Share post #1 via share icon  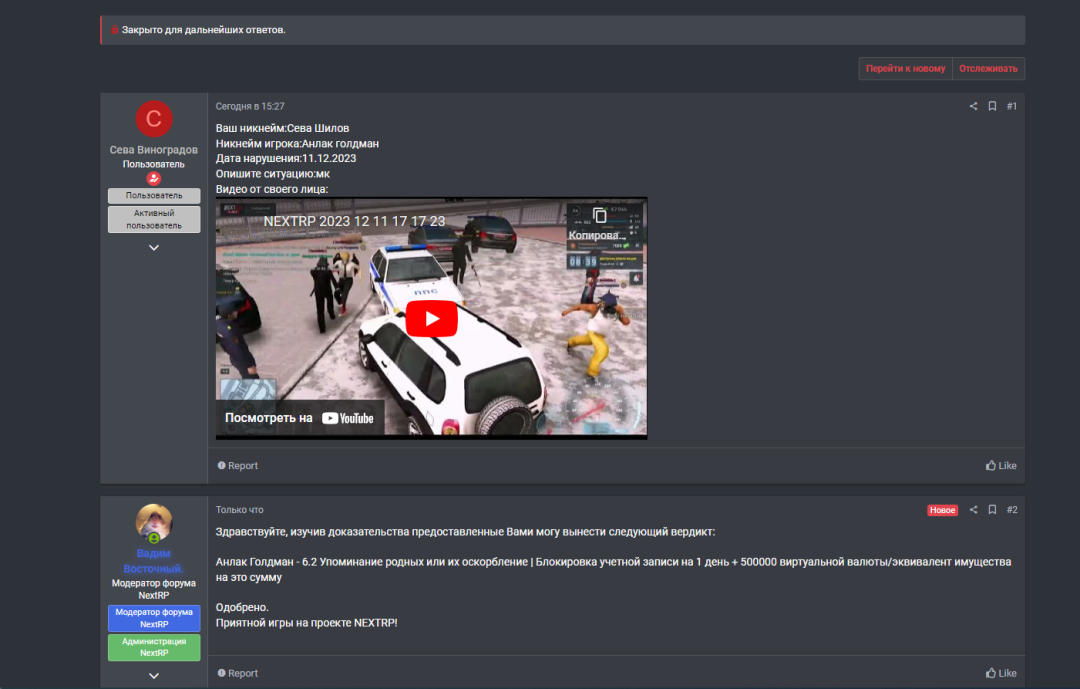pyautogui.click(x=973, y=106)
